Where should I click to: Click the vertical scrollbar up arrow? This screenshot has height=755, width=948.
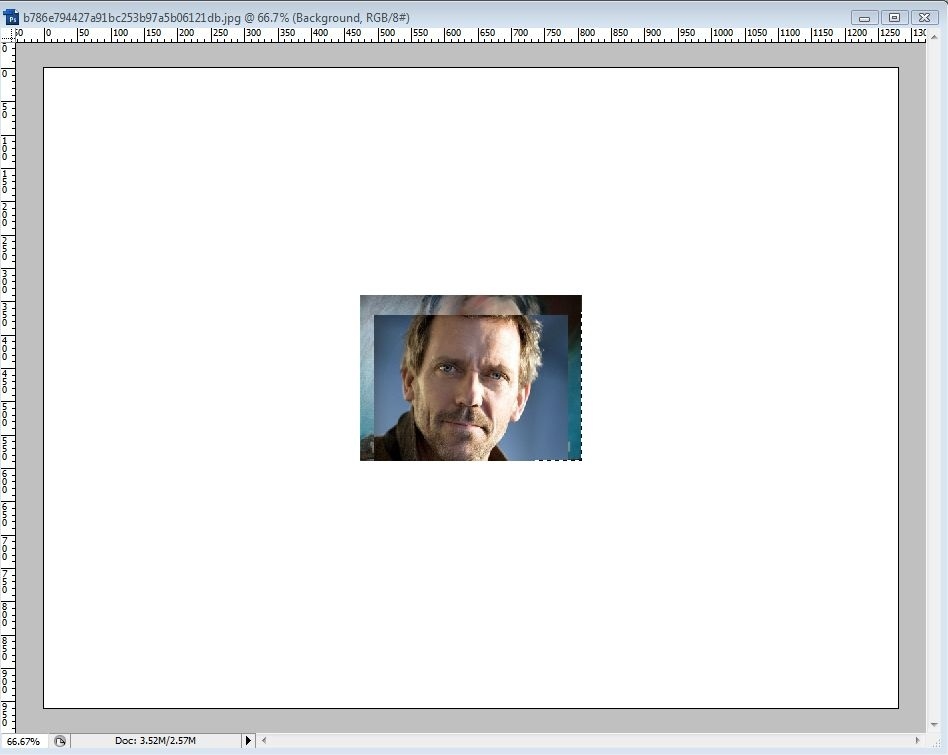934,37
